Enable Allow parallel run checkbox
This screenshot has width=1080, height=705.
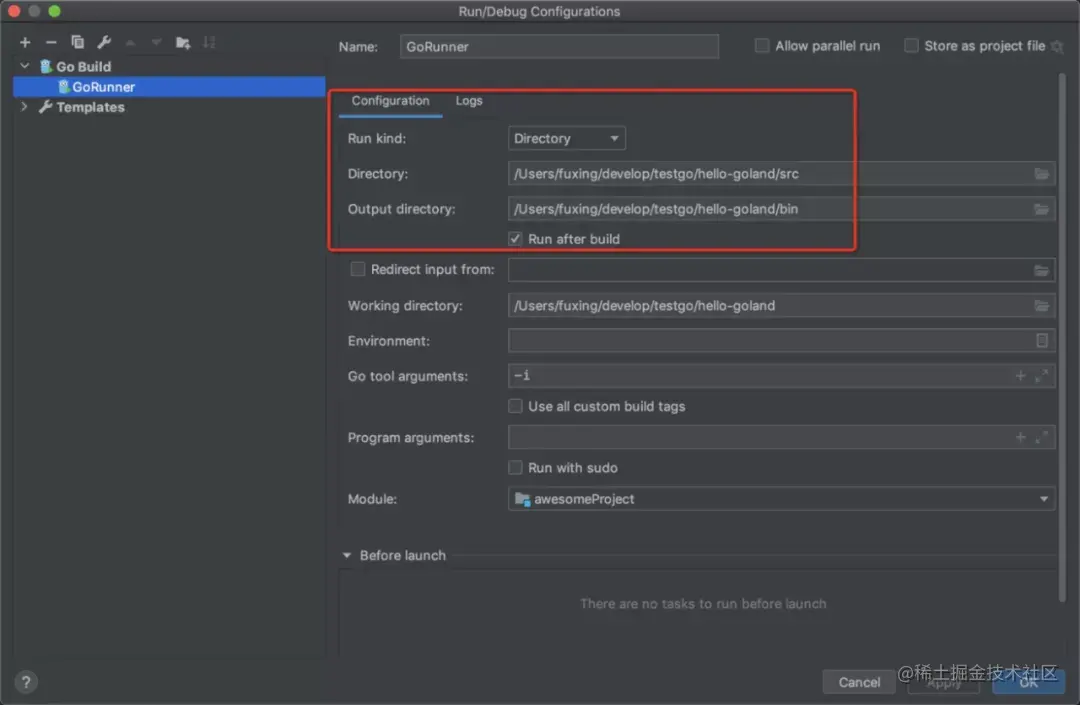pyautogui.click(x=762, y=46)
